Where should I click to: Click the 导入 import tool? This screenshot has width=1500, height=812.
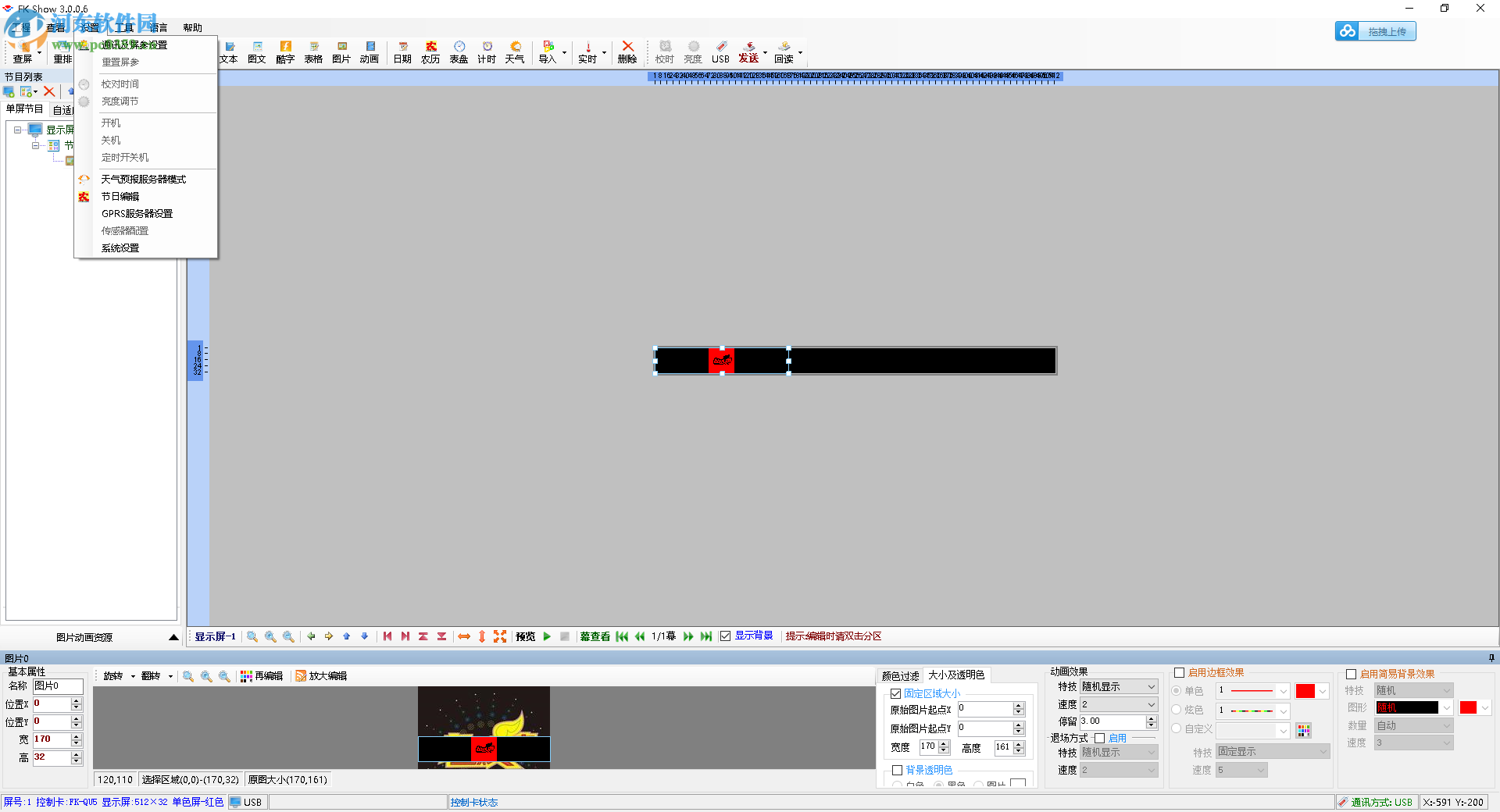[x=548, y=52]
